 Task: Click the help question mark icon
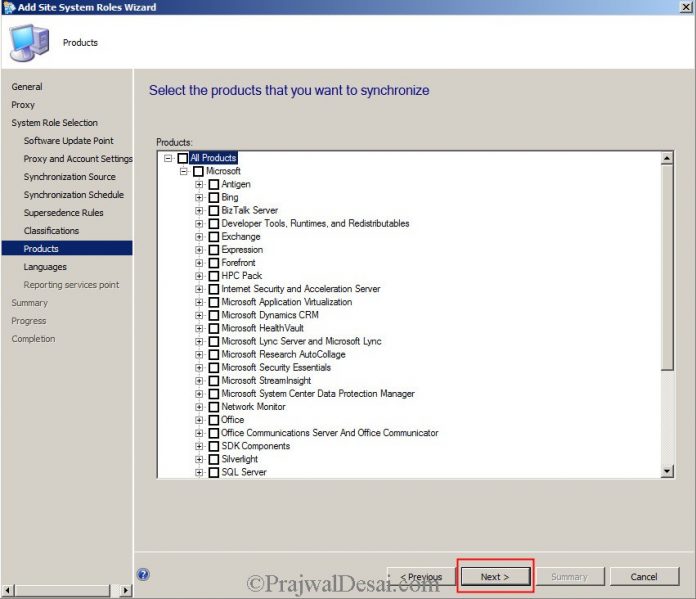[x=143, y=574]
